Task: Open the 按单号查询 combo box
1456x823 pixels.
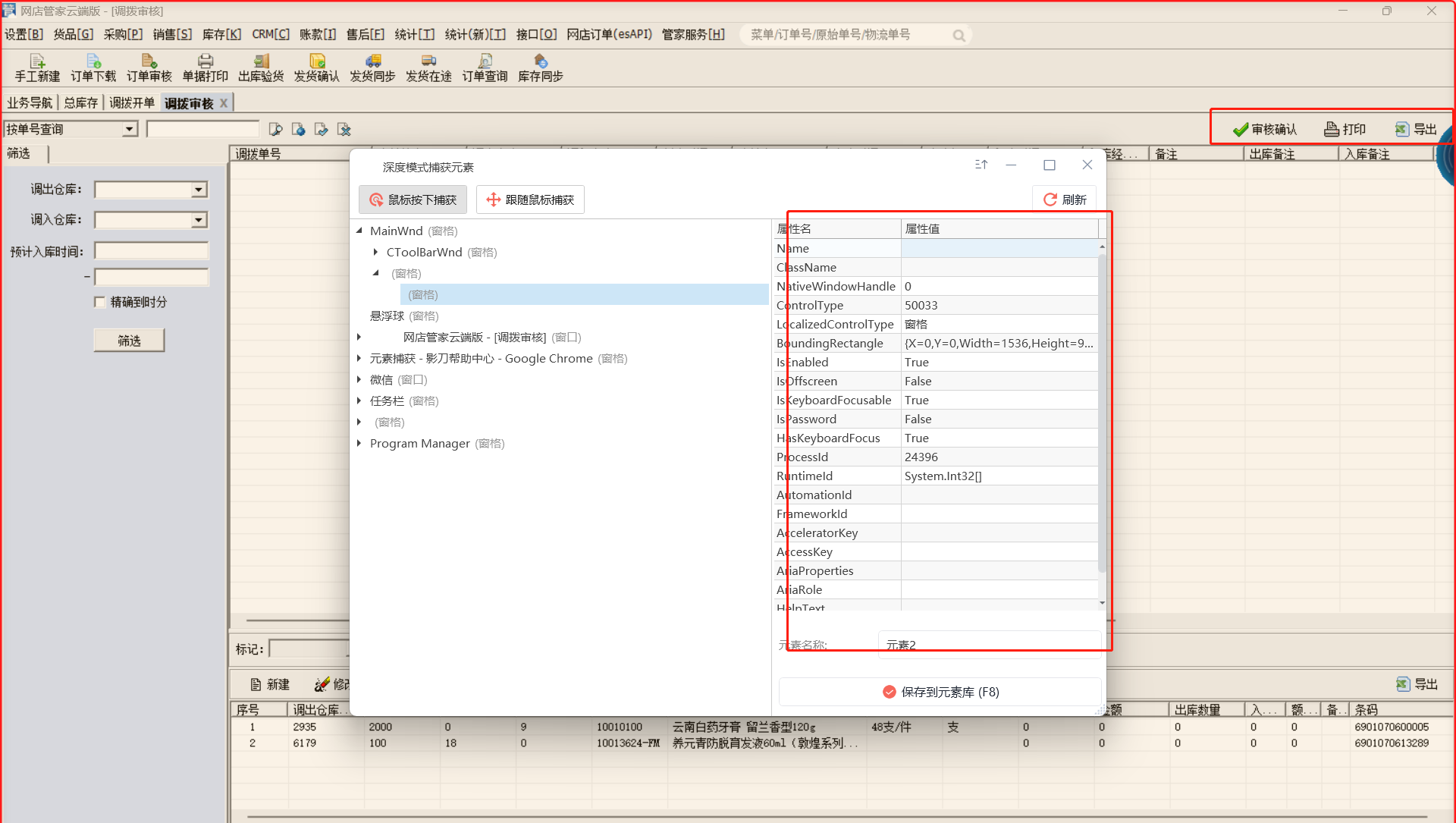Action: click(130, 130)
